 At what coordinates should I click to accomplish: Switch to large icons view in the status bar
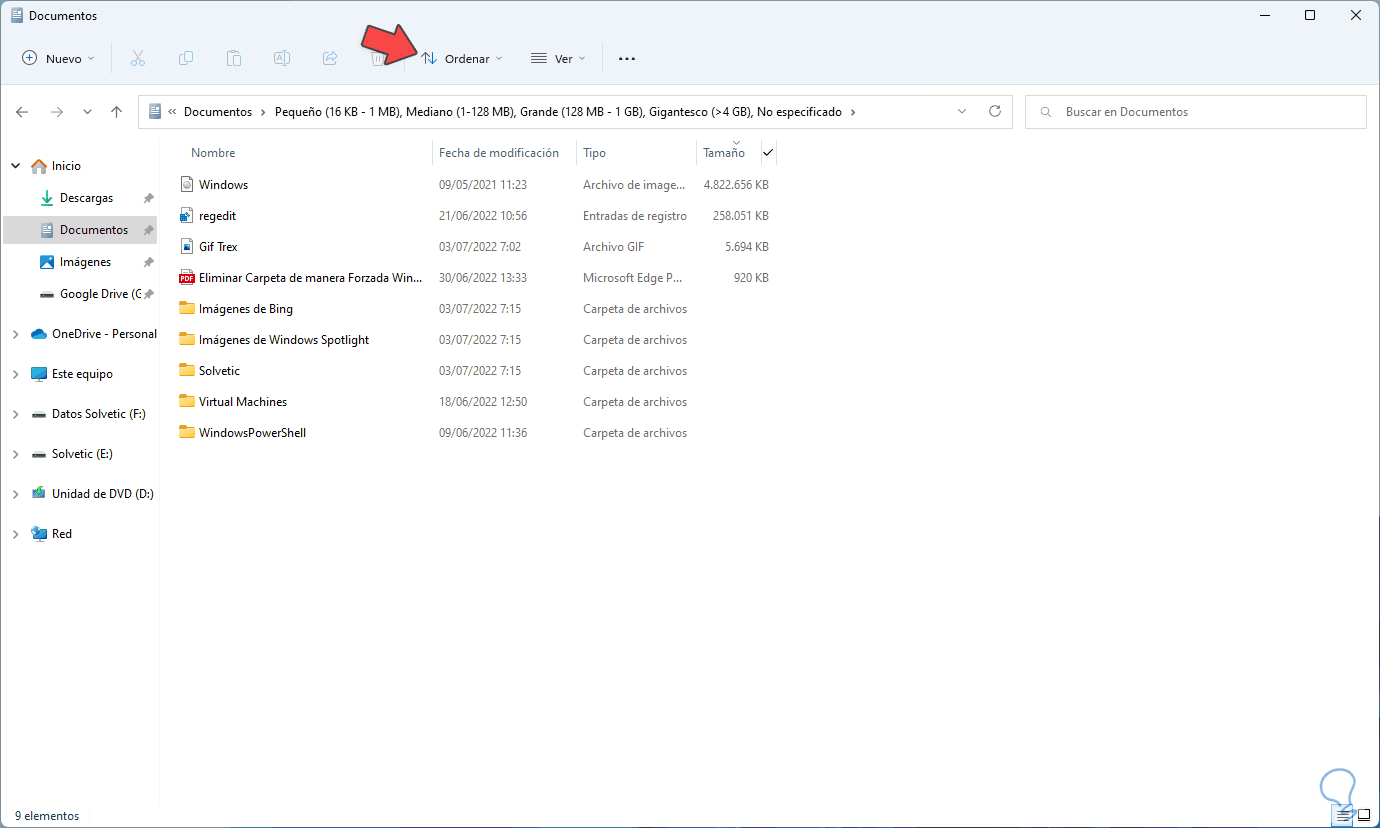(1363, 816)
